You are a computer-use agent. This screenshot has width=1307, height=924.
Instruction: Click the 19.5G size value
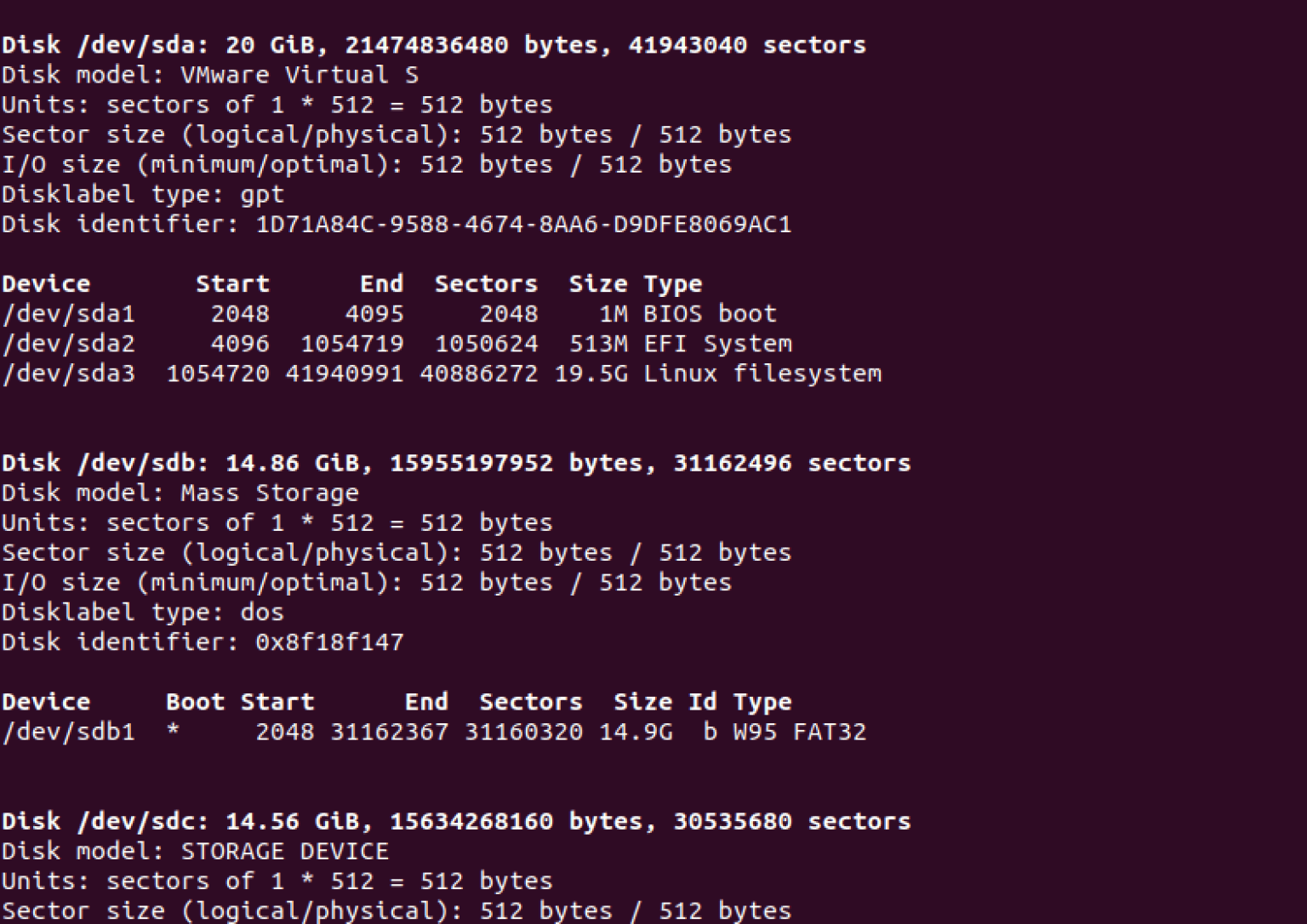tap(591, 374)
